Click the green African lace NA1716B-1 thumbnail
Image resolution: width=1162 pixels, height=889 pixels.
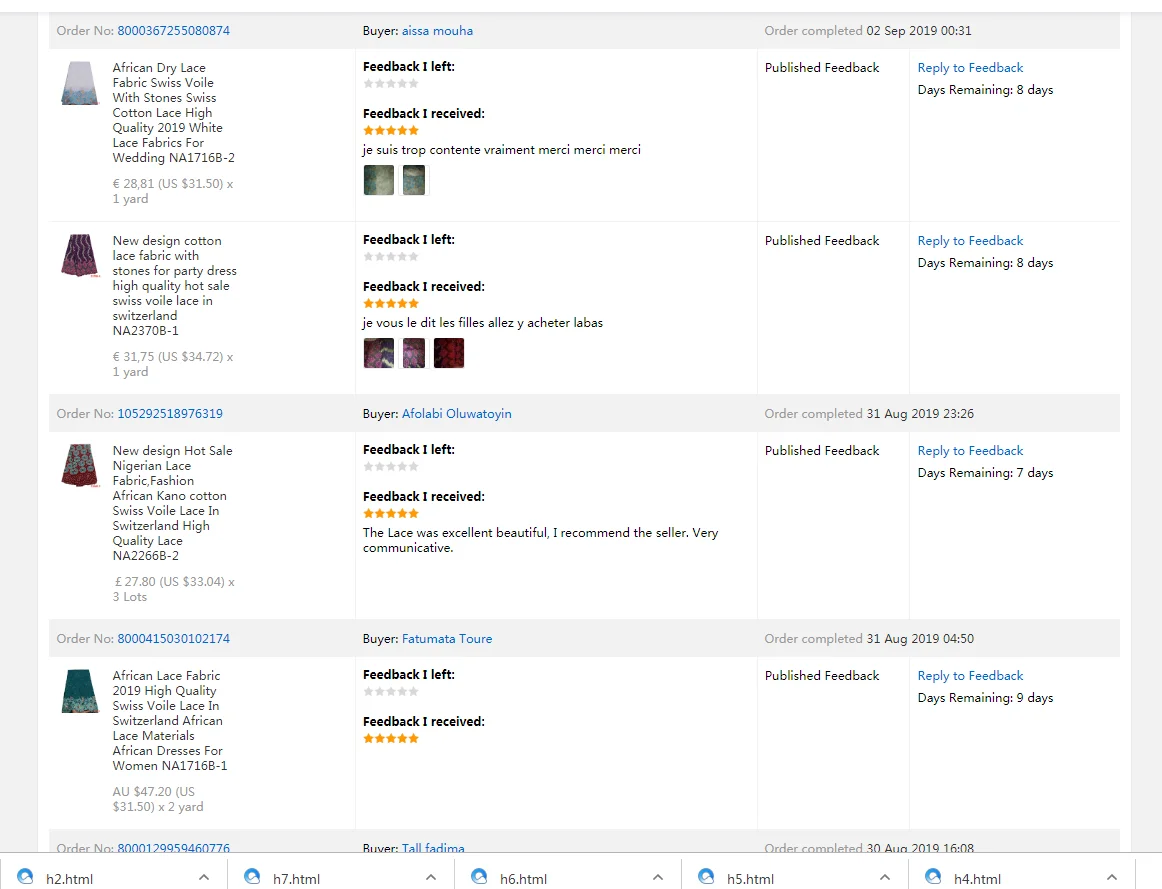click(80, 690)
